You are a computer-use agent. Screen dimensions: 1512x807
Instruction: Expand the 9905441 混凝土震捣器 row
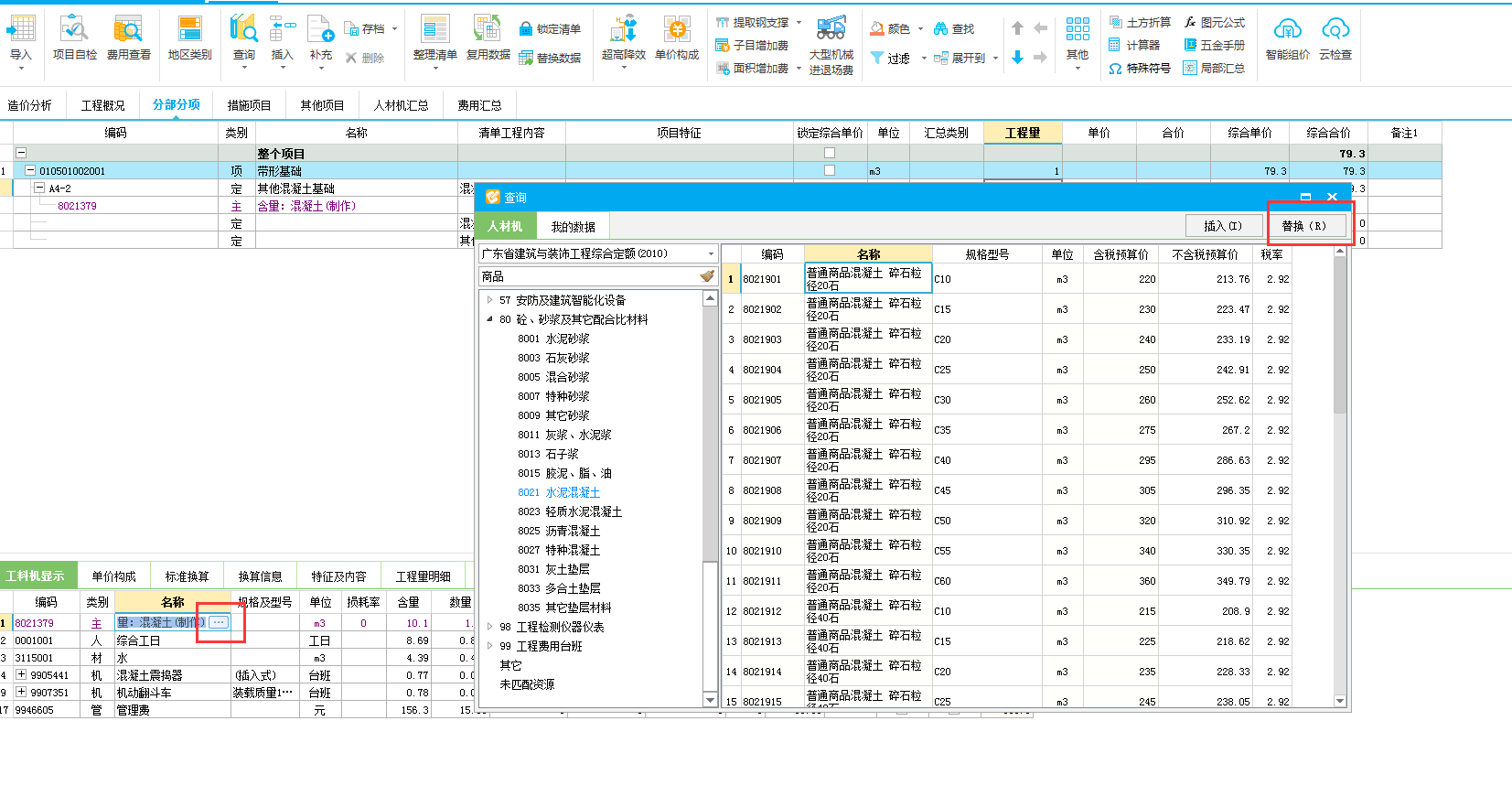[21, 675]
